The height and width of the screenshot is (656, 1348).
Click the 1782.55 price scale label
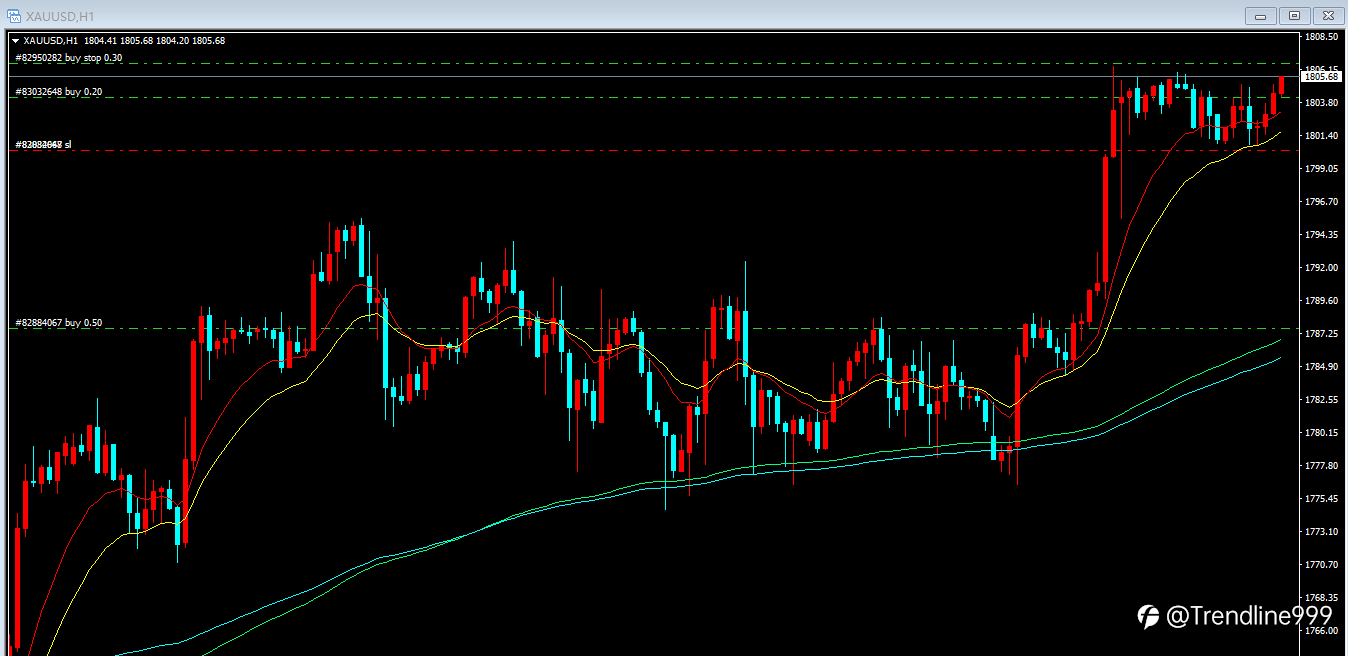coord(1321,400)
